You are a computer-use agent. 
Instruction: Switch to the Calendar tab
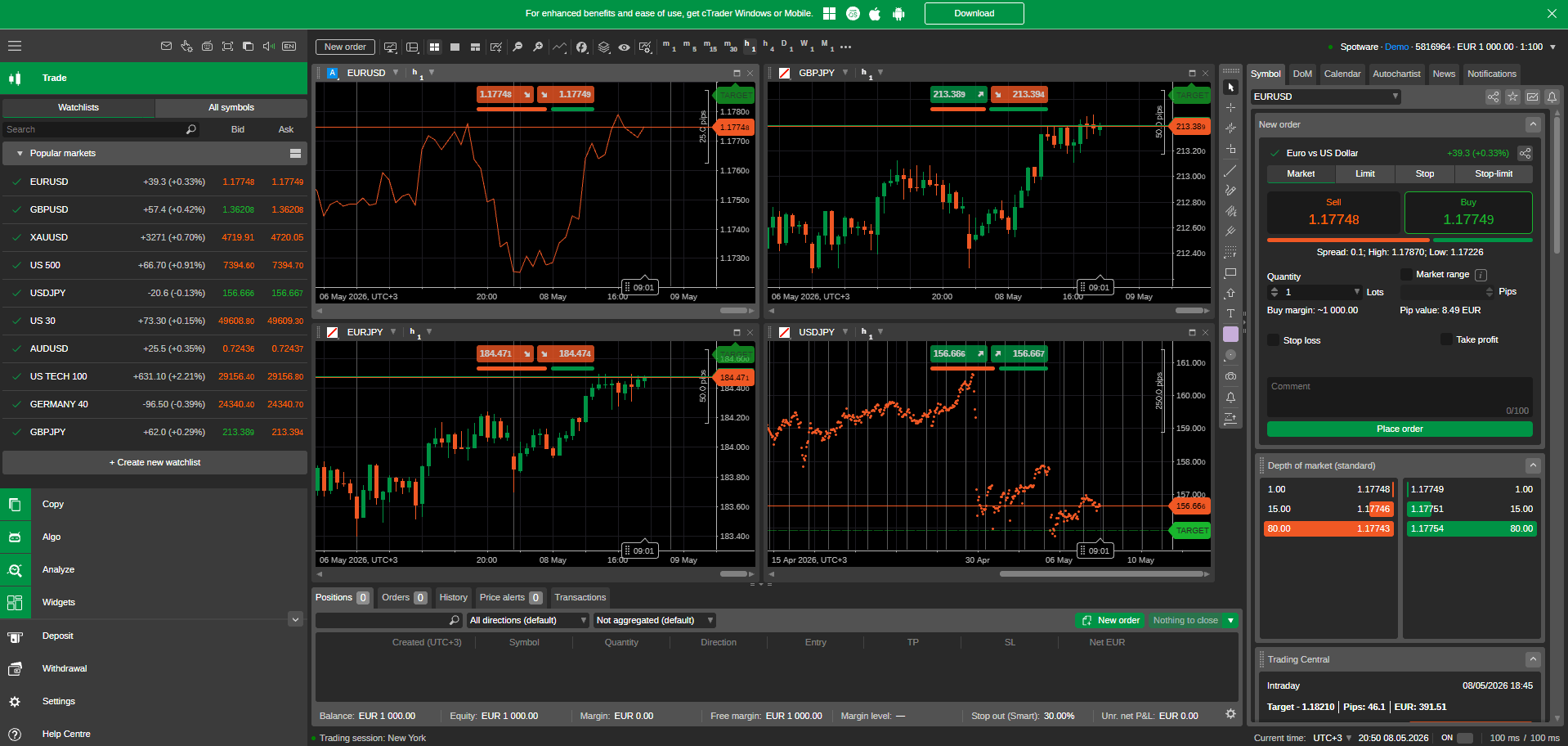(x=1342, y=74)
